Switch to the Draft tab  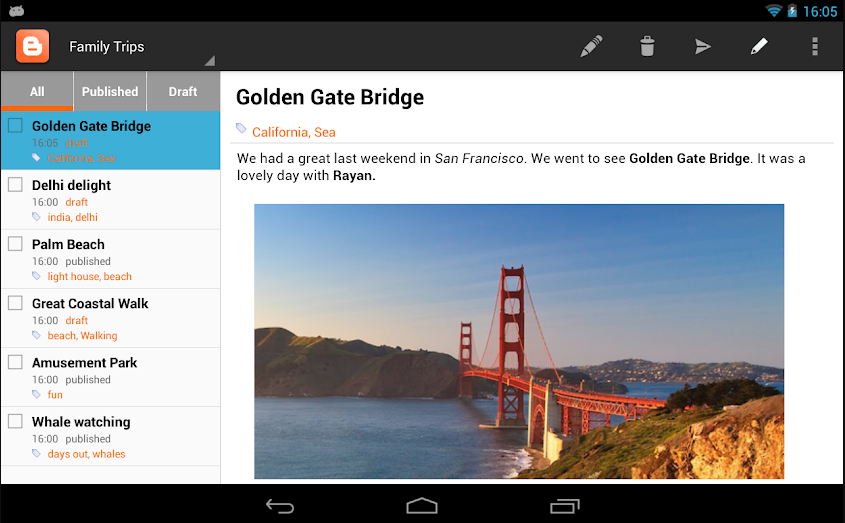pos(183,91)
